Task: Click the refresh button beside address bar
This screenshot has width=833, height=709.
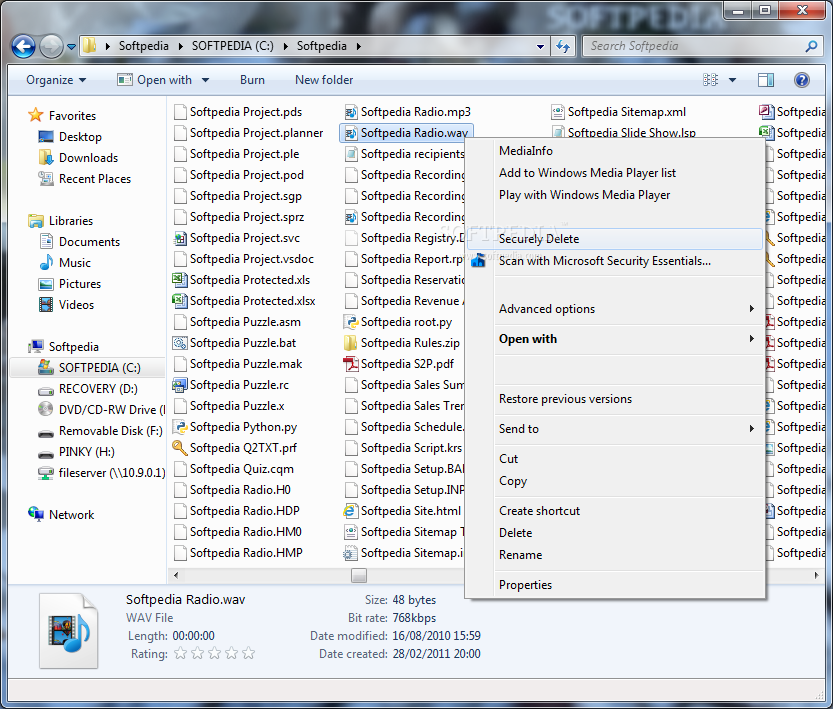Action: pyautogui.click(x=563, y=46)
